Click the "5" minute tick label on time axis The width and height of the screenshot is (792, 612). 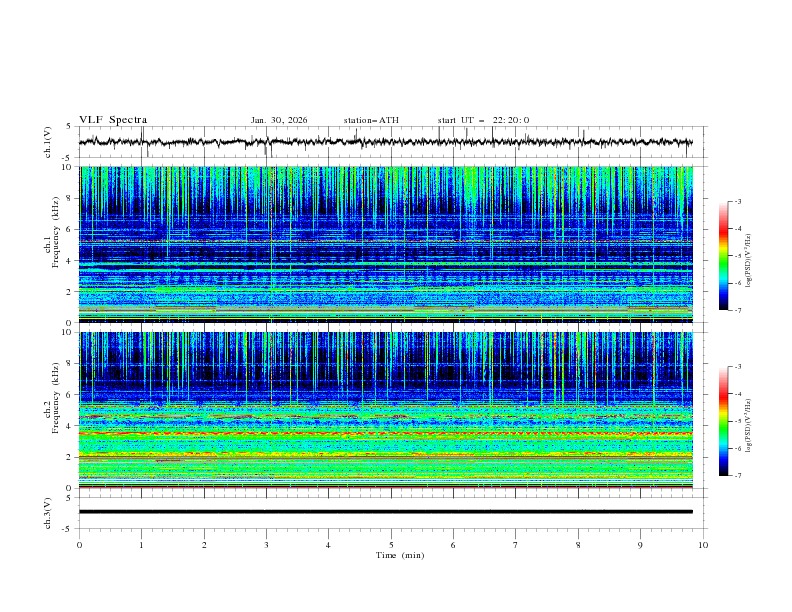(x=391, y=545)
